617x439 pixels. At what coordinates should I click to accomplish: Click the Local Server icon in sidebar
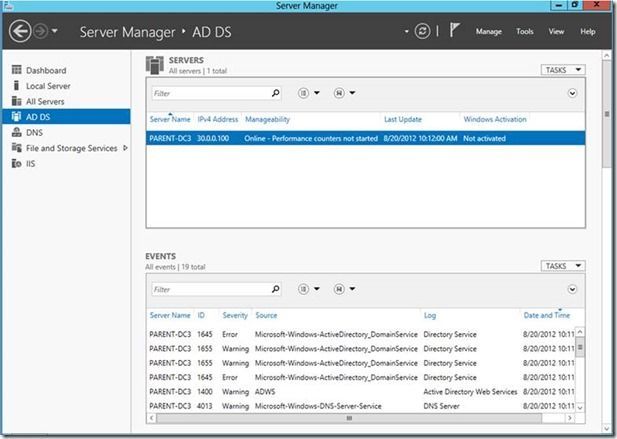tap(16, 85)
